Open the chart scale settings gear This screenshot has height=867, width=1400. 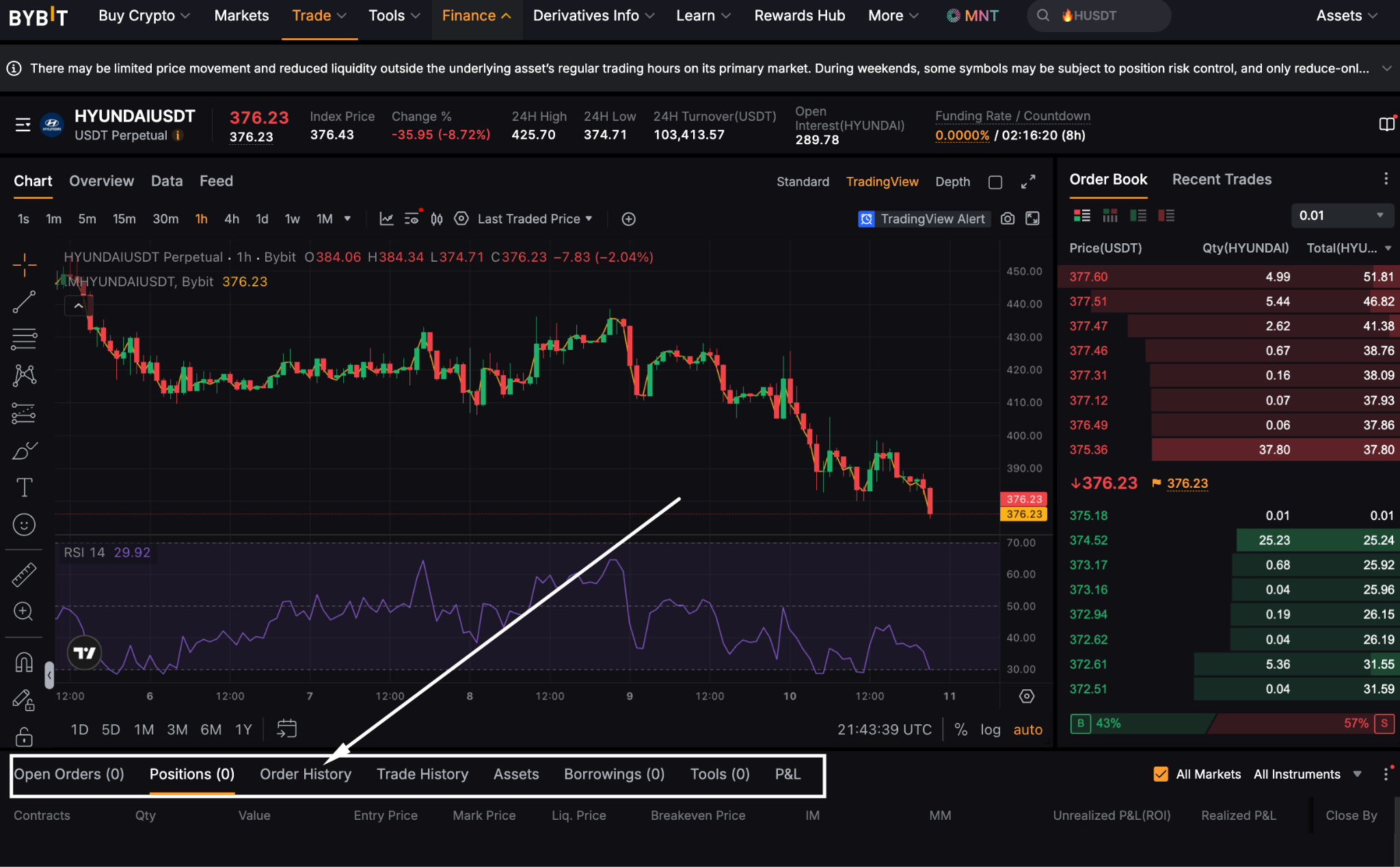1027,696
